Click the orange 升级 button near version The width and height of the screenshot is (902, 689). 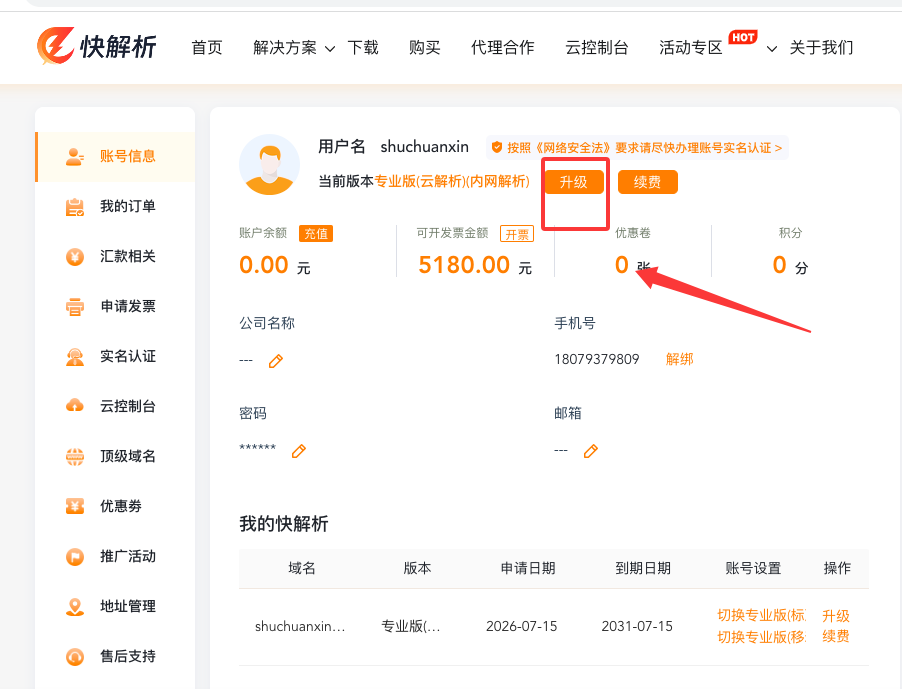tap(574, 182)
